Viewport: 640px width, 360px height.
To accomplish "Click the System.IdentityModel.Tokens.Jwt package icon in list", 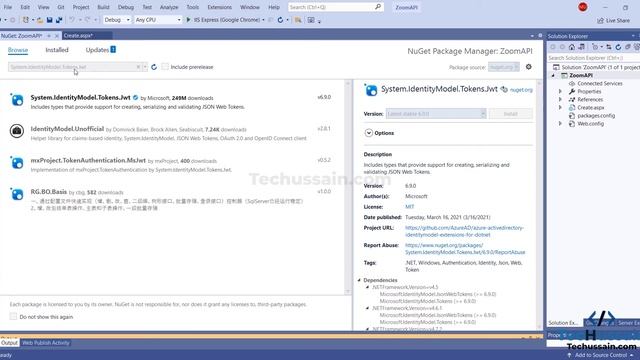I will (17, 100).
